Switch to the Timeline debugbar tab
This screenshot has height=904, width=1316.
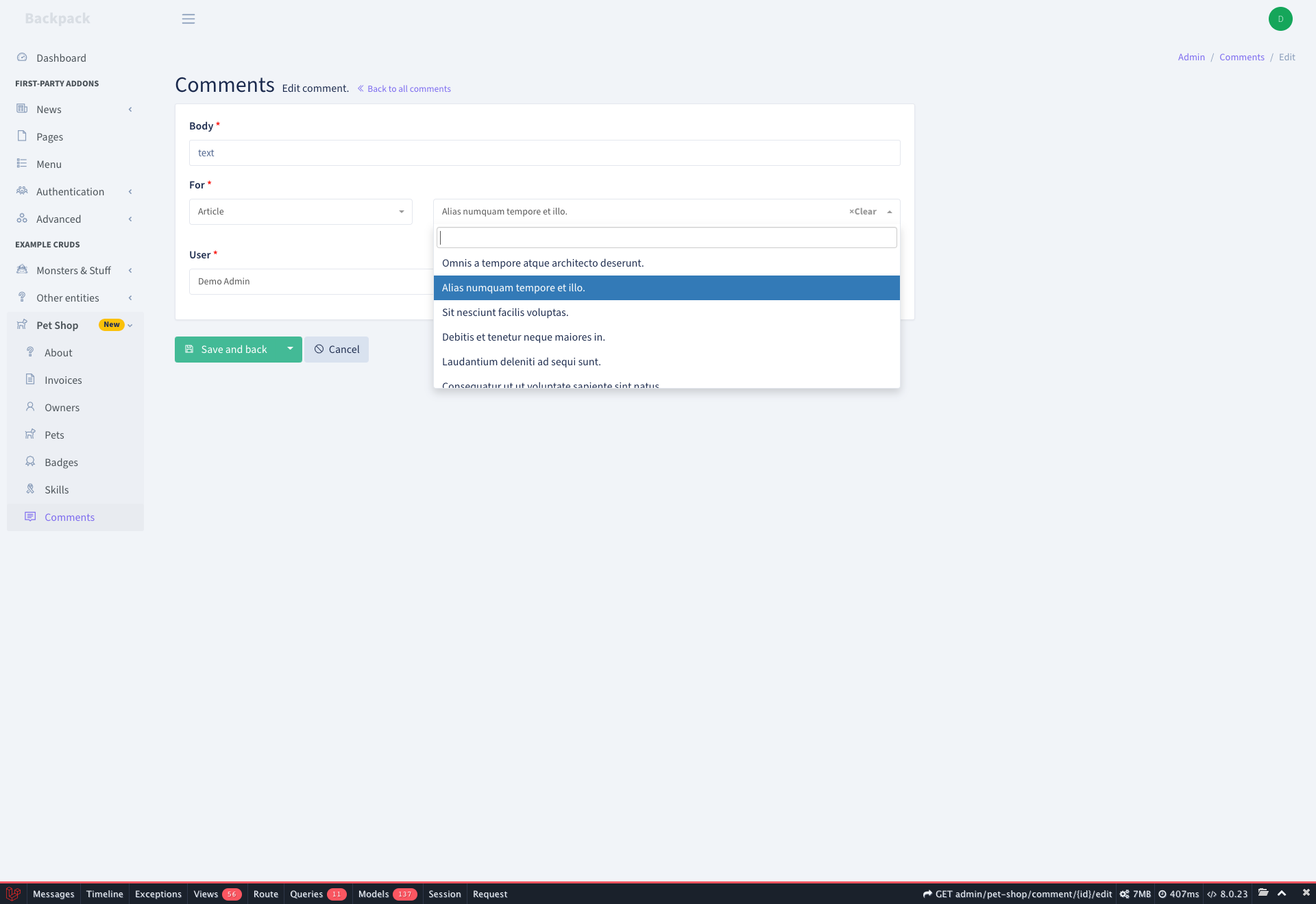pyautogui.click(x=104, y=894)
